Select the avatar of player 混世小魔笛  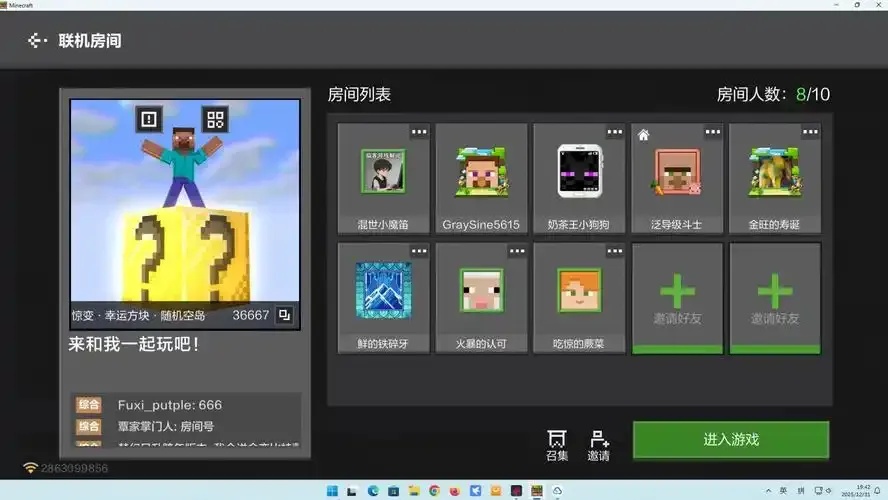coord(383,171)
